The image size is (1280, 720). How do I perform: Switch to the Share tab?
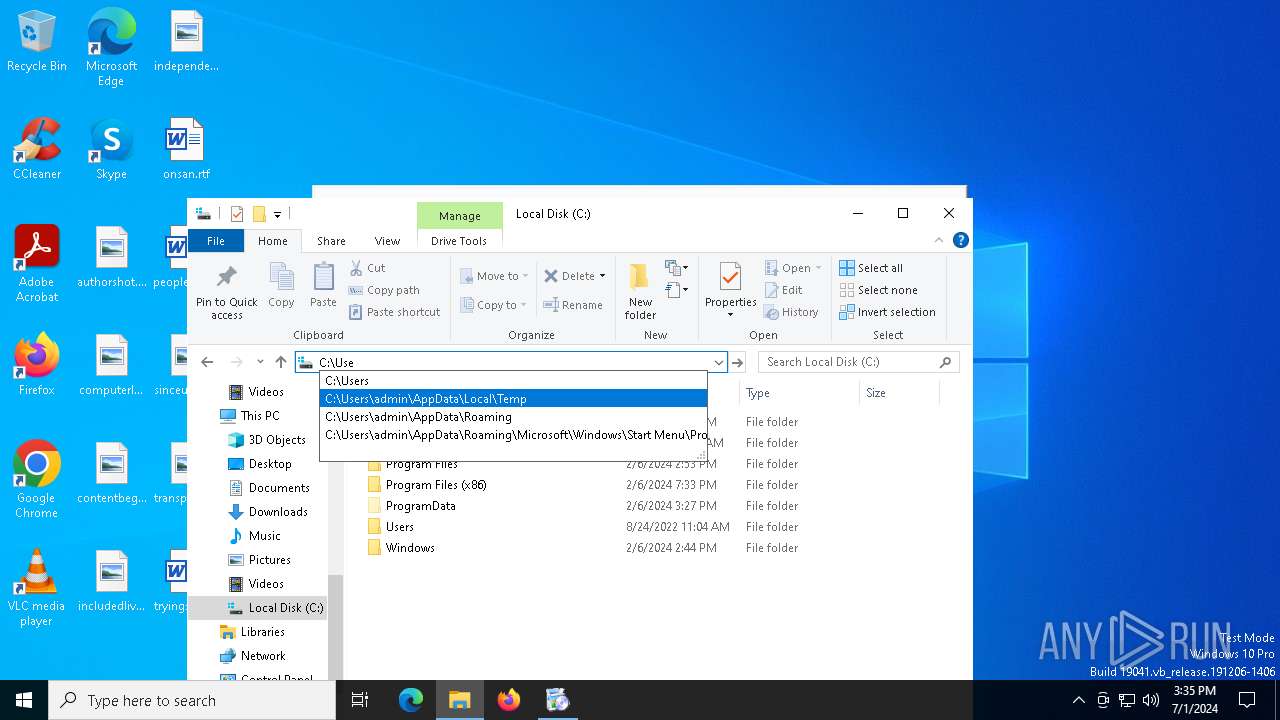[331, 241]
